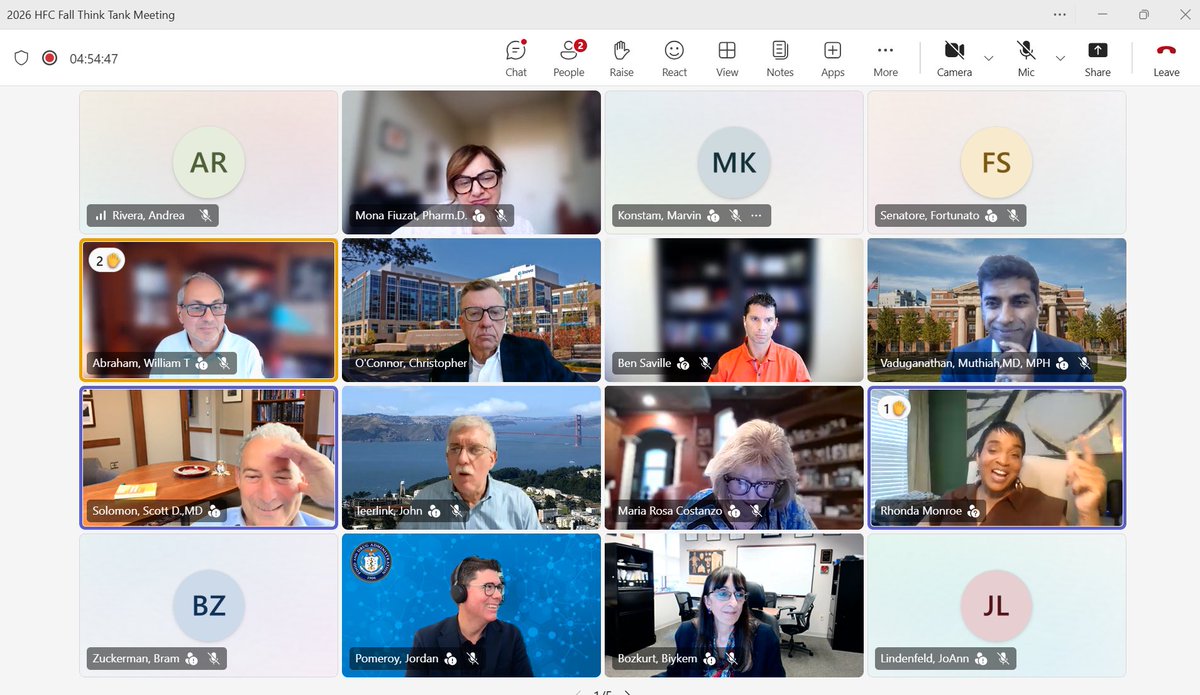The image size is (1200, 695).
Task: Select Rhonda Monroe's video tile
Action: click(x=997, y=458)
